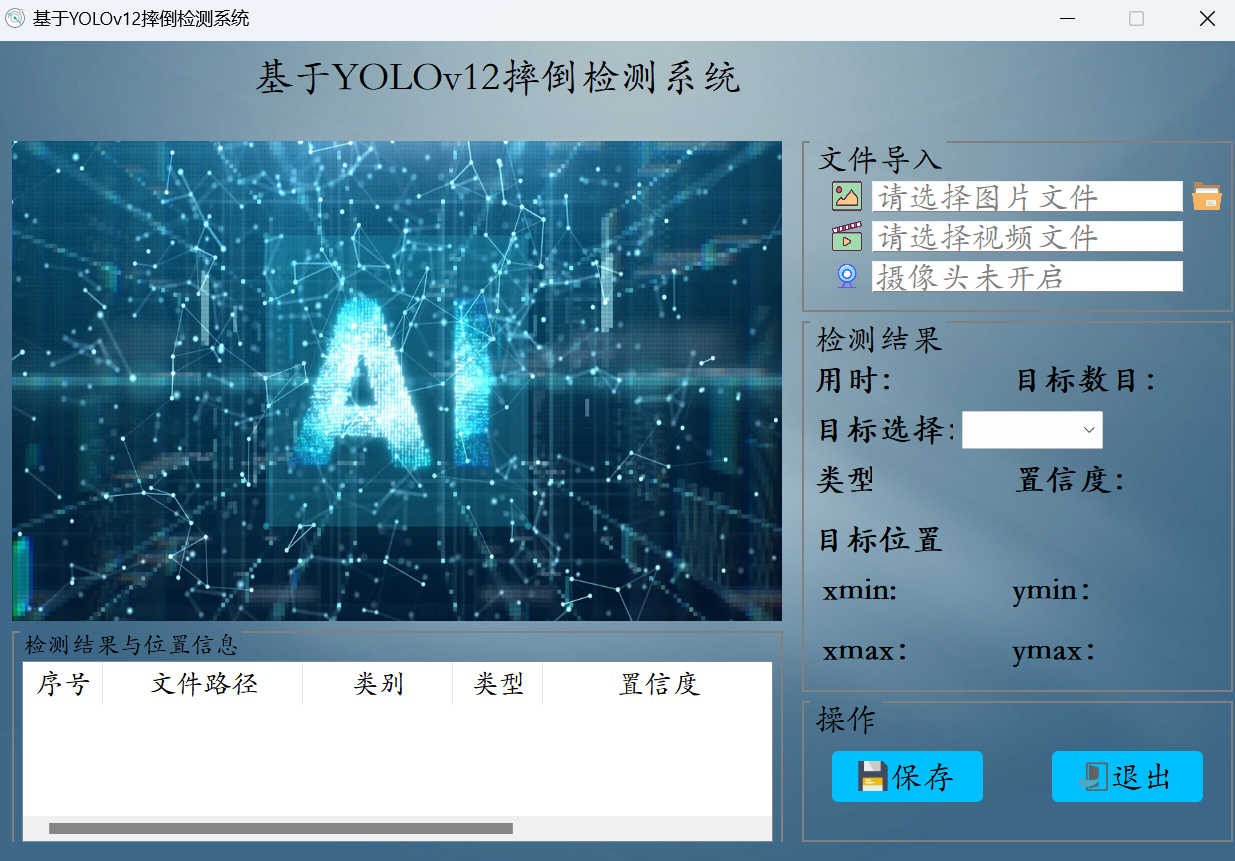
Task: Click the 文件路径 column header
Action: click(203, 684)
